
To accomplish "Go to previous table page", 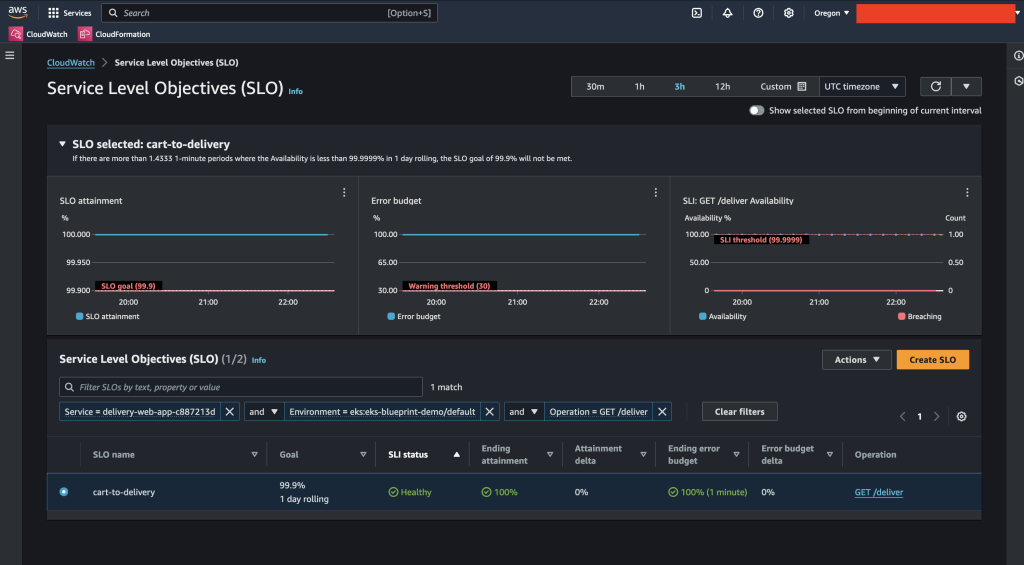I will point(903,417).
